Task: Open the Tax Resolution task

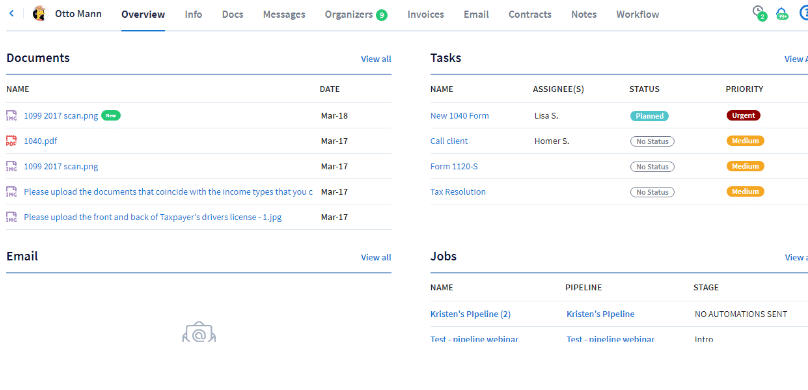Action: click(458, 192)
